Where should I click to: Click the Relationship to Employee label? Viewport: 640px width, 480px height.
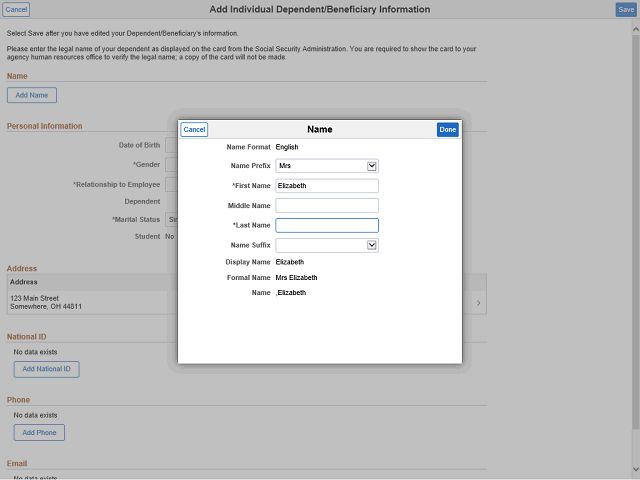pyautogui.click(x=117, y=184)
